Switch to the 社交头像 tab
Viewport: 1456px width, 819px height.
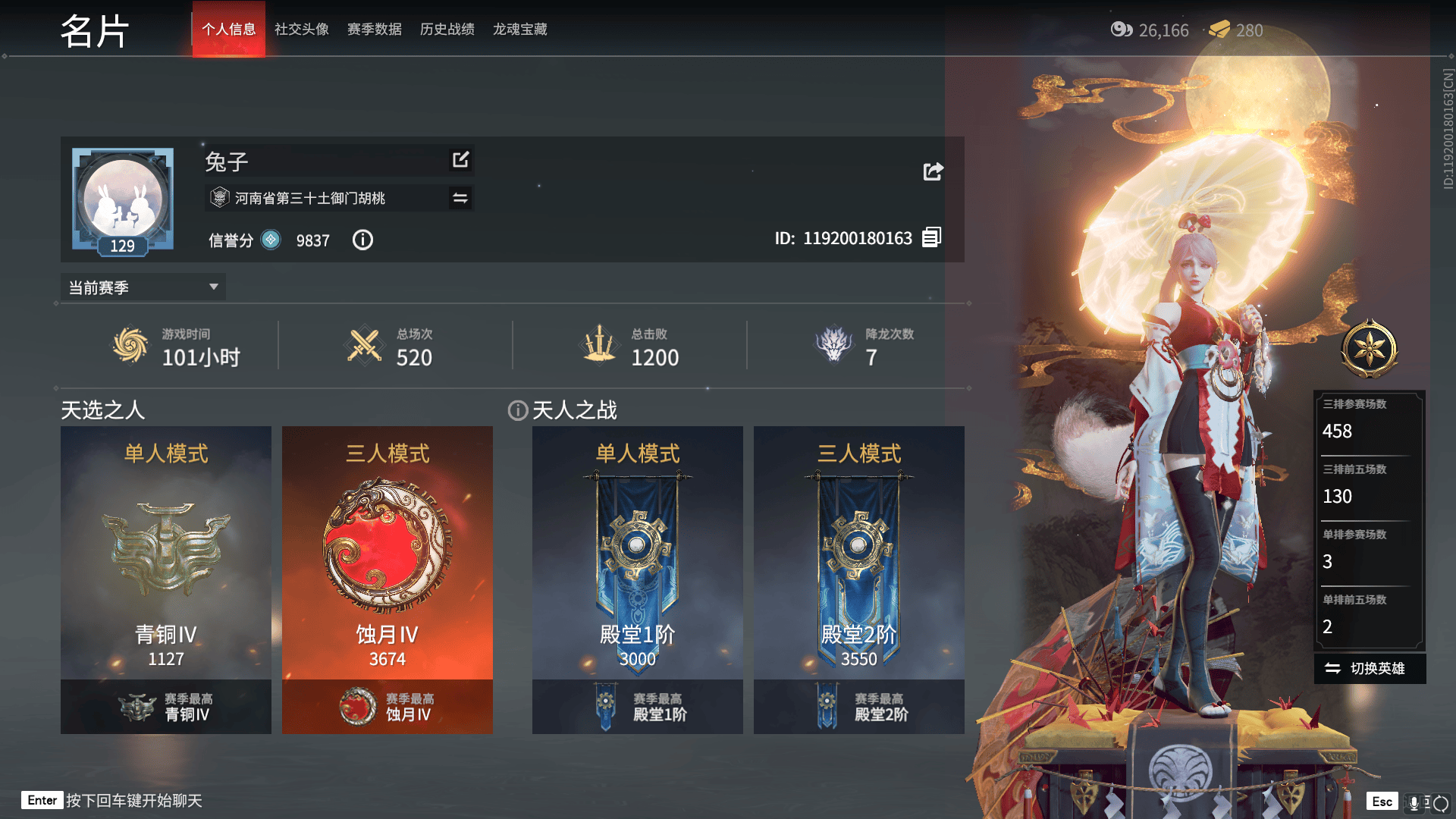click(300, 29)
